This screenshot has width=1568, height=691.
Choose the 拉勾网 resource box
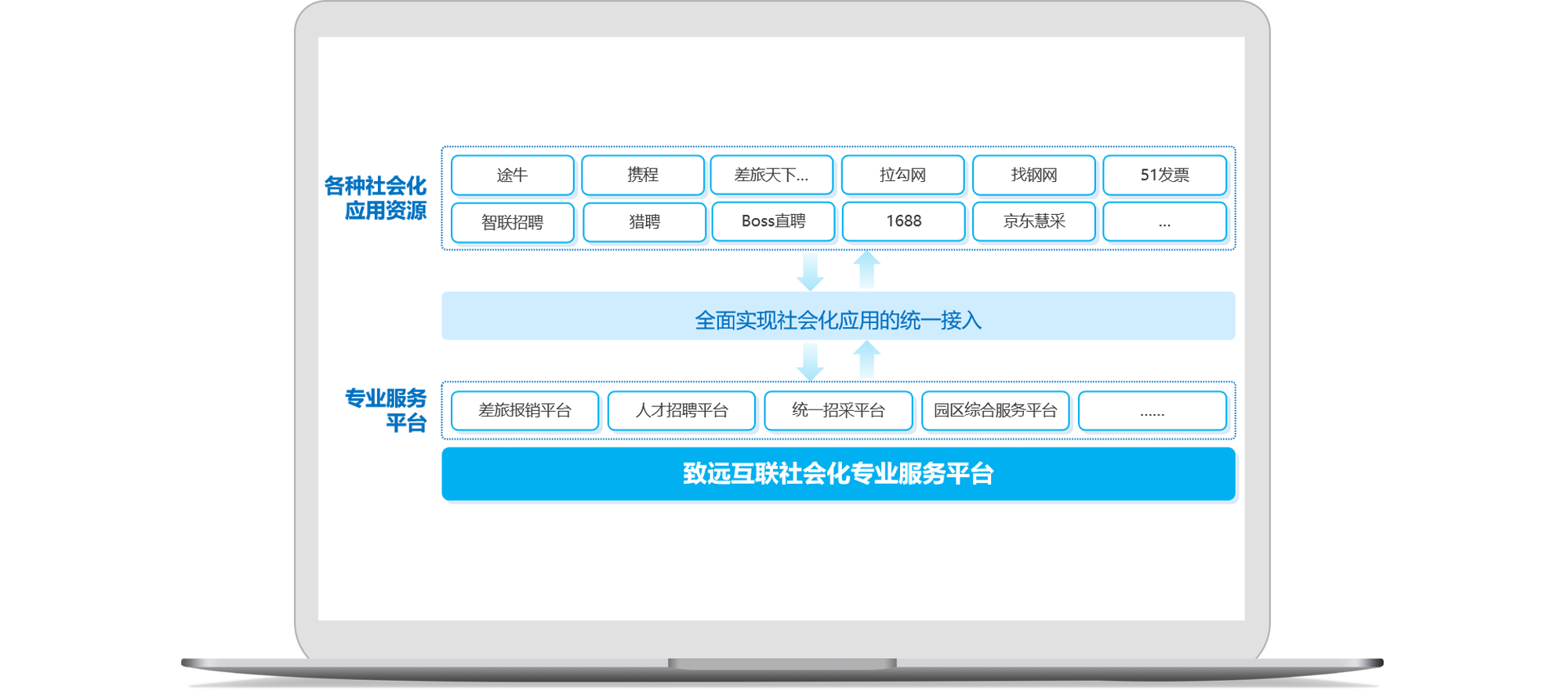pyautogui.click(x=902, y=175)
